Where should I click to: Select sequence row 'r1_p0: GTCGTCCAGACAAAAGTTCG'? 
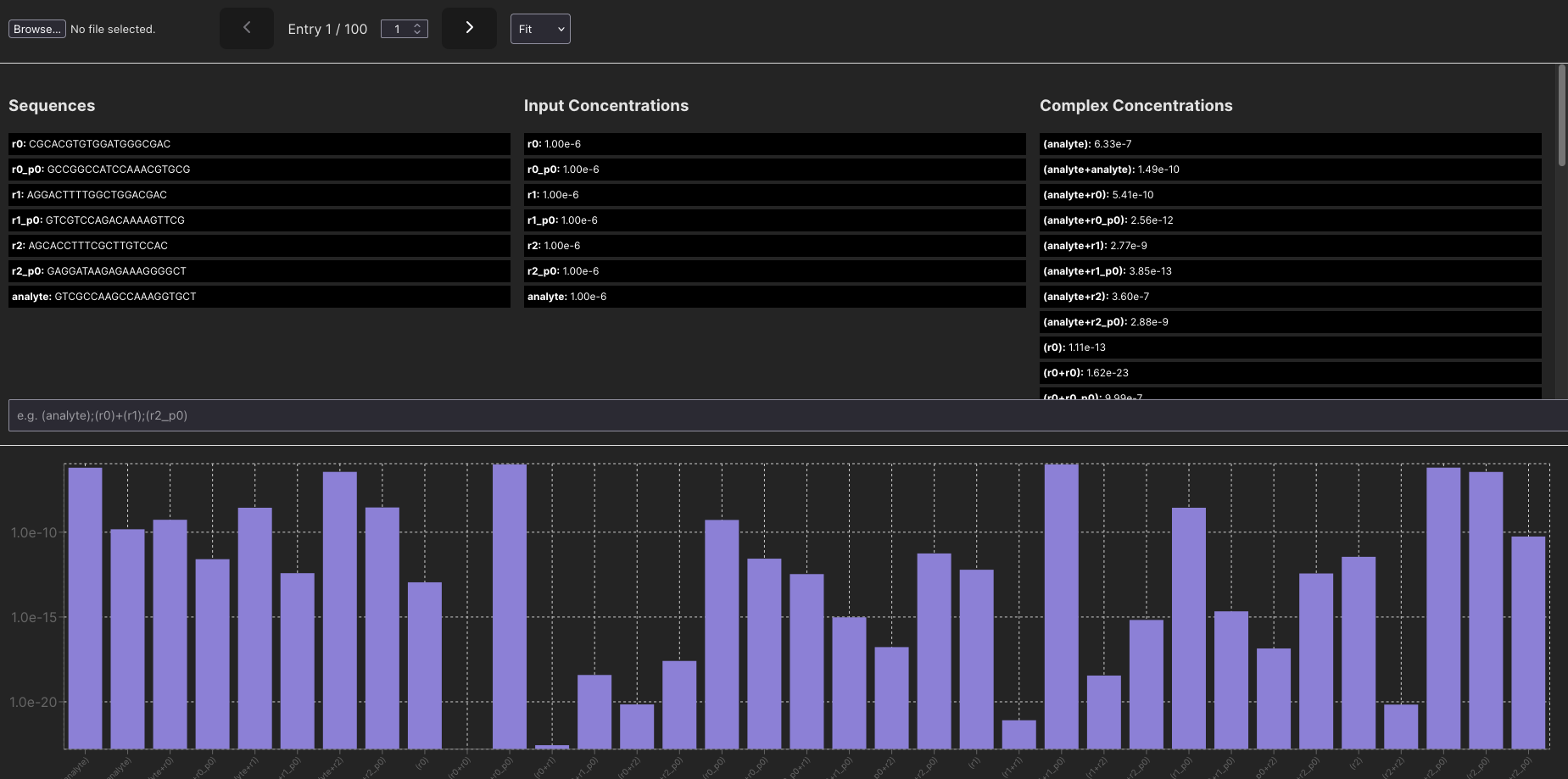pos(259,220)
